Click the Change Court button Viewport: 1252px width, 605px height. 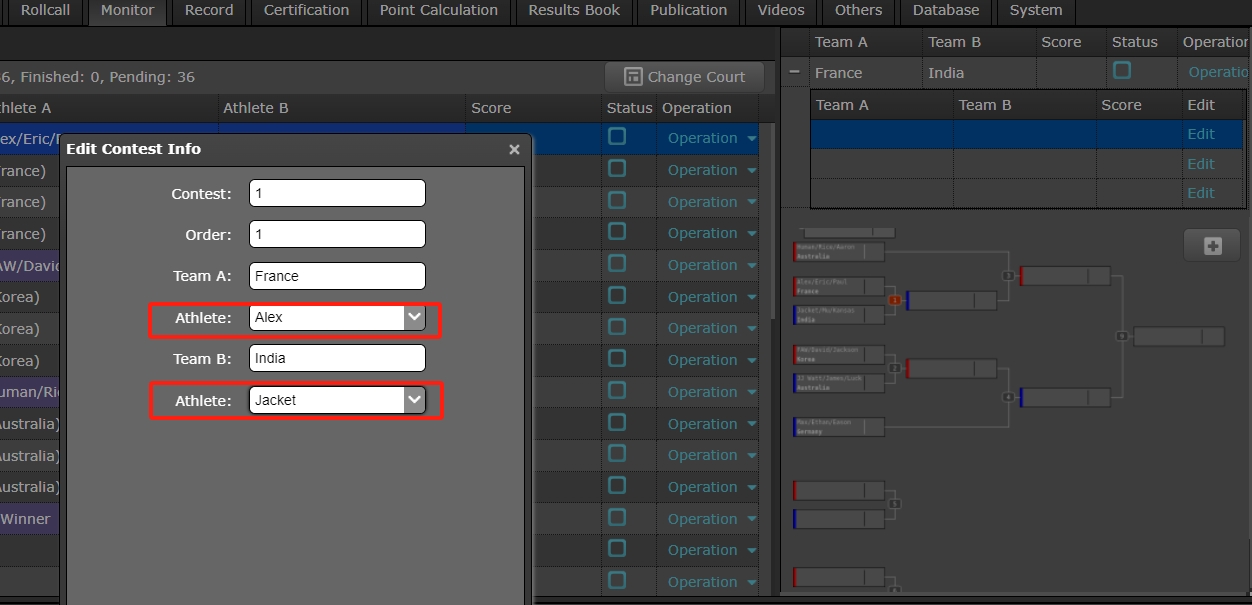coord(685,77)
